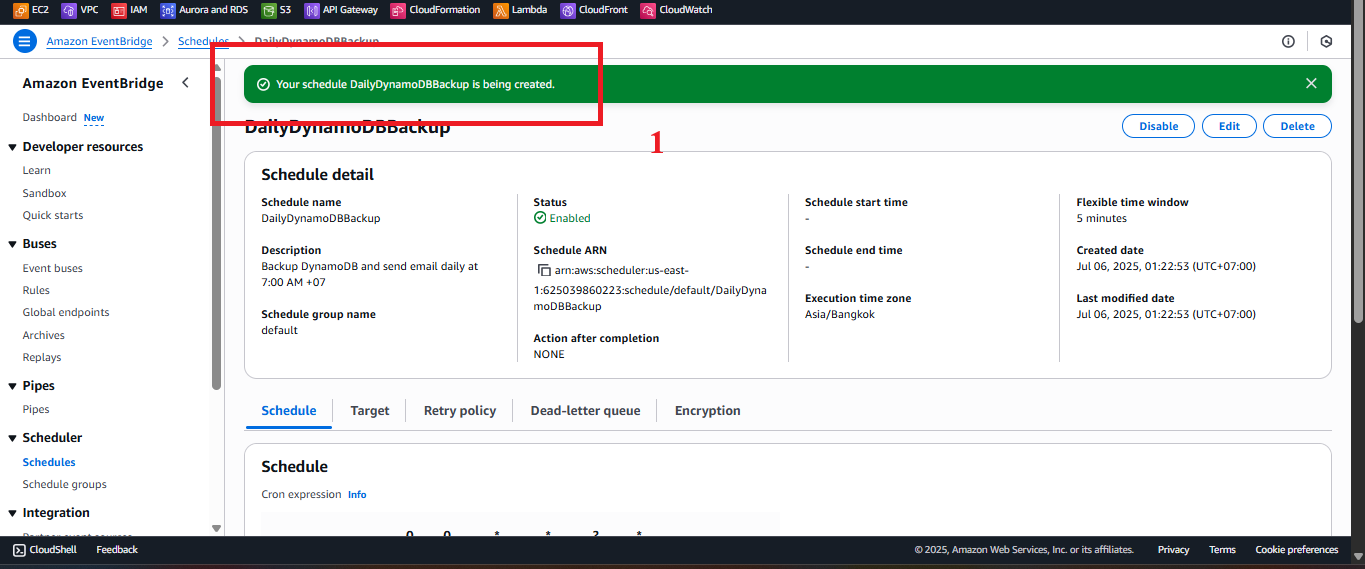
Task: Open the Lambda service shortcut icon
Action: pos(501,10)
